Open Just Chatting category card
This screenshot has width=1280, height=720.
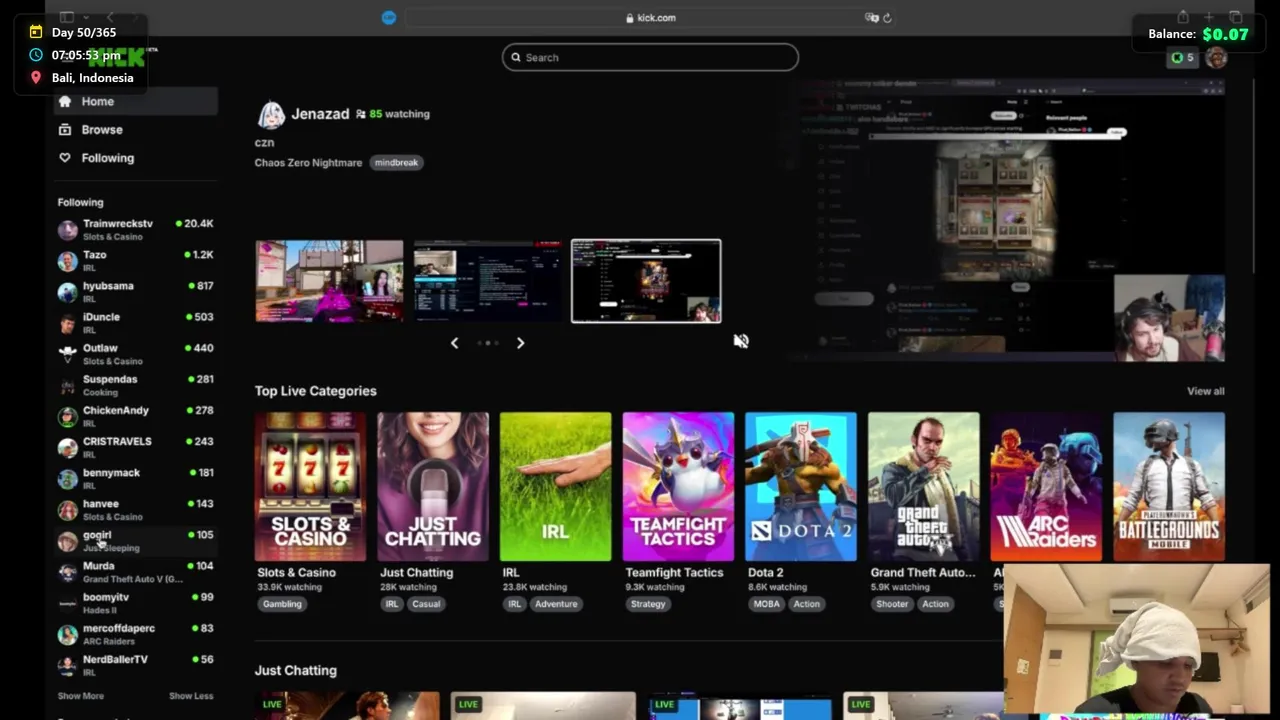[433, 486]
